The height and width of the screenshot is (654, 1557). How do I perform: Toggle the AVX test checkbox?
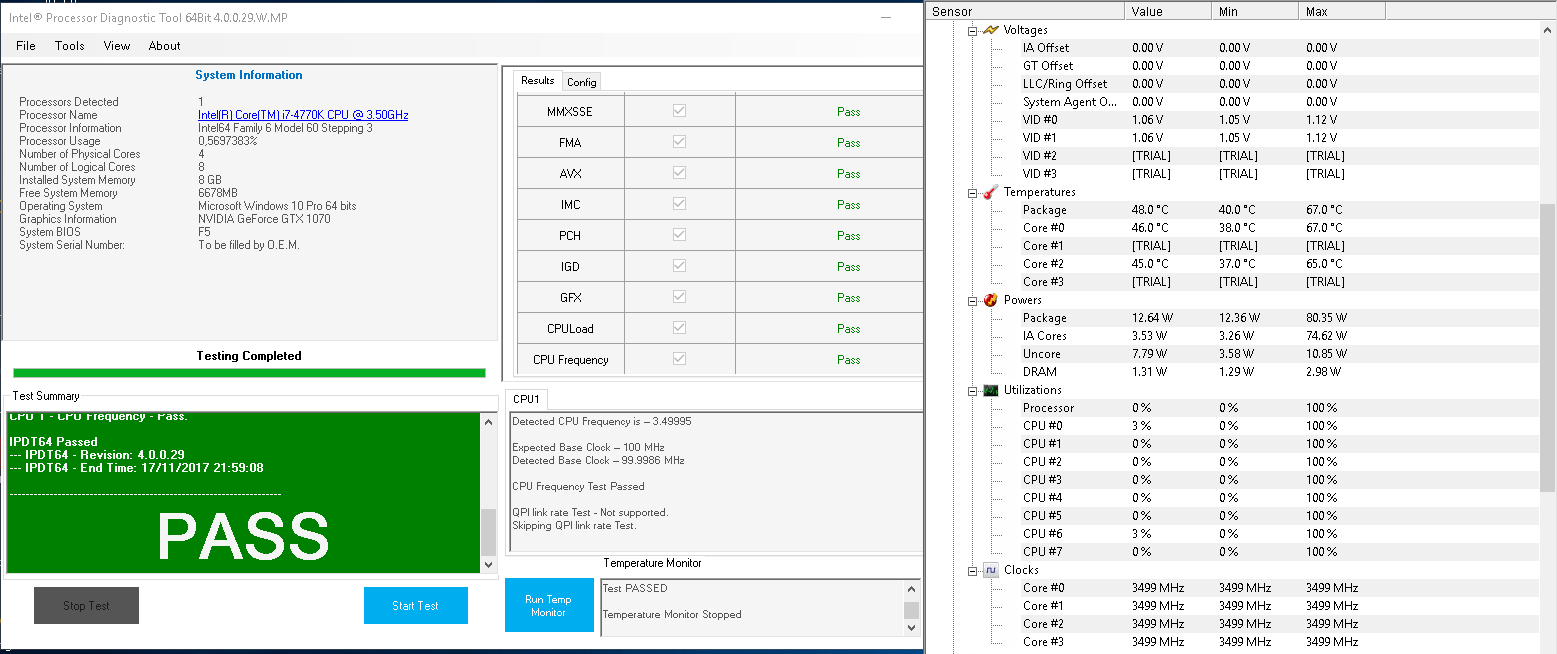click(x=680, y=173)
